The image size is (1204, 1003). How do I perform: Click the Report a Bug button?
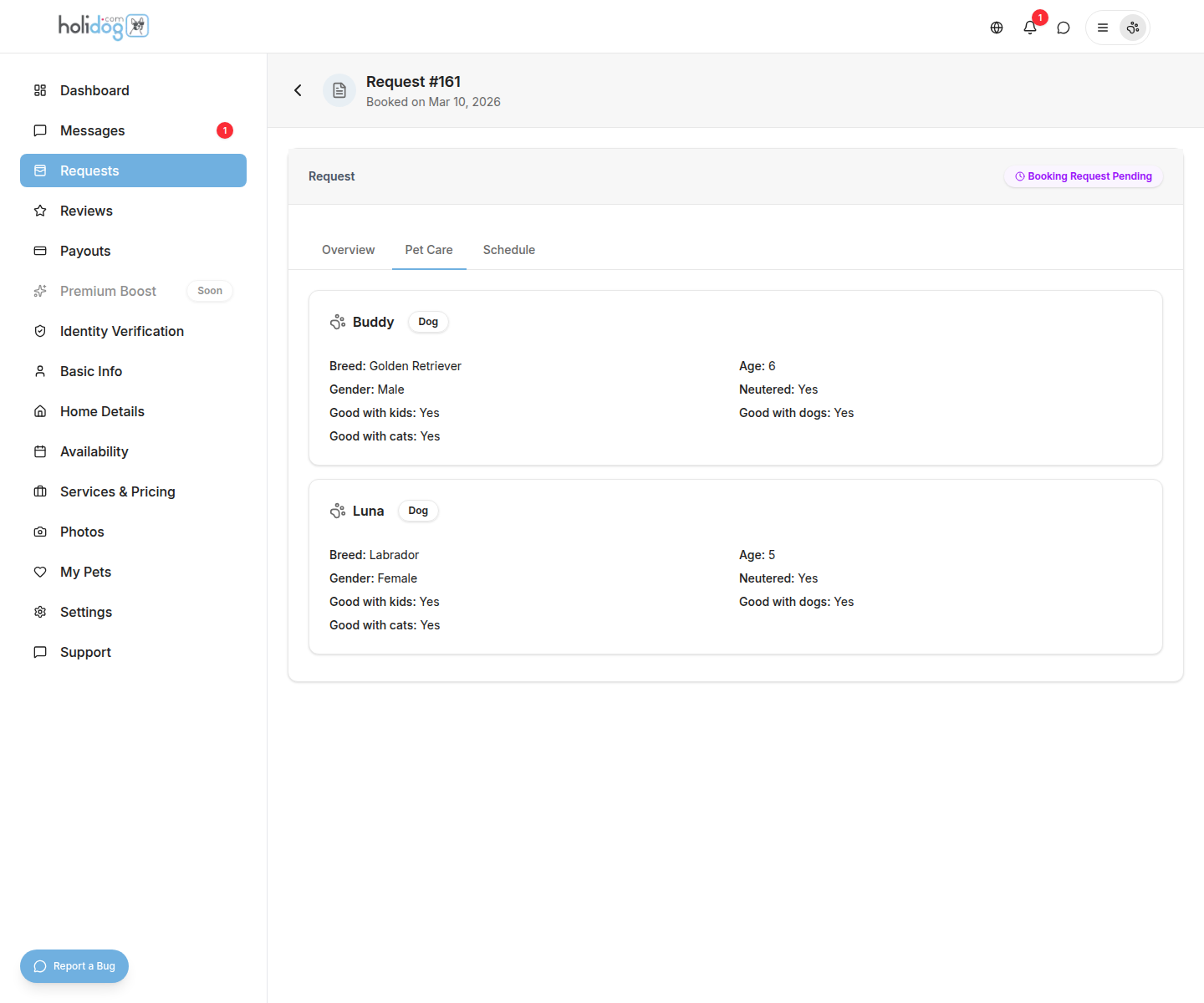coord(74,966)
